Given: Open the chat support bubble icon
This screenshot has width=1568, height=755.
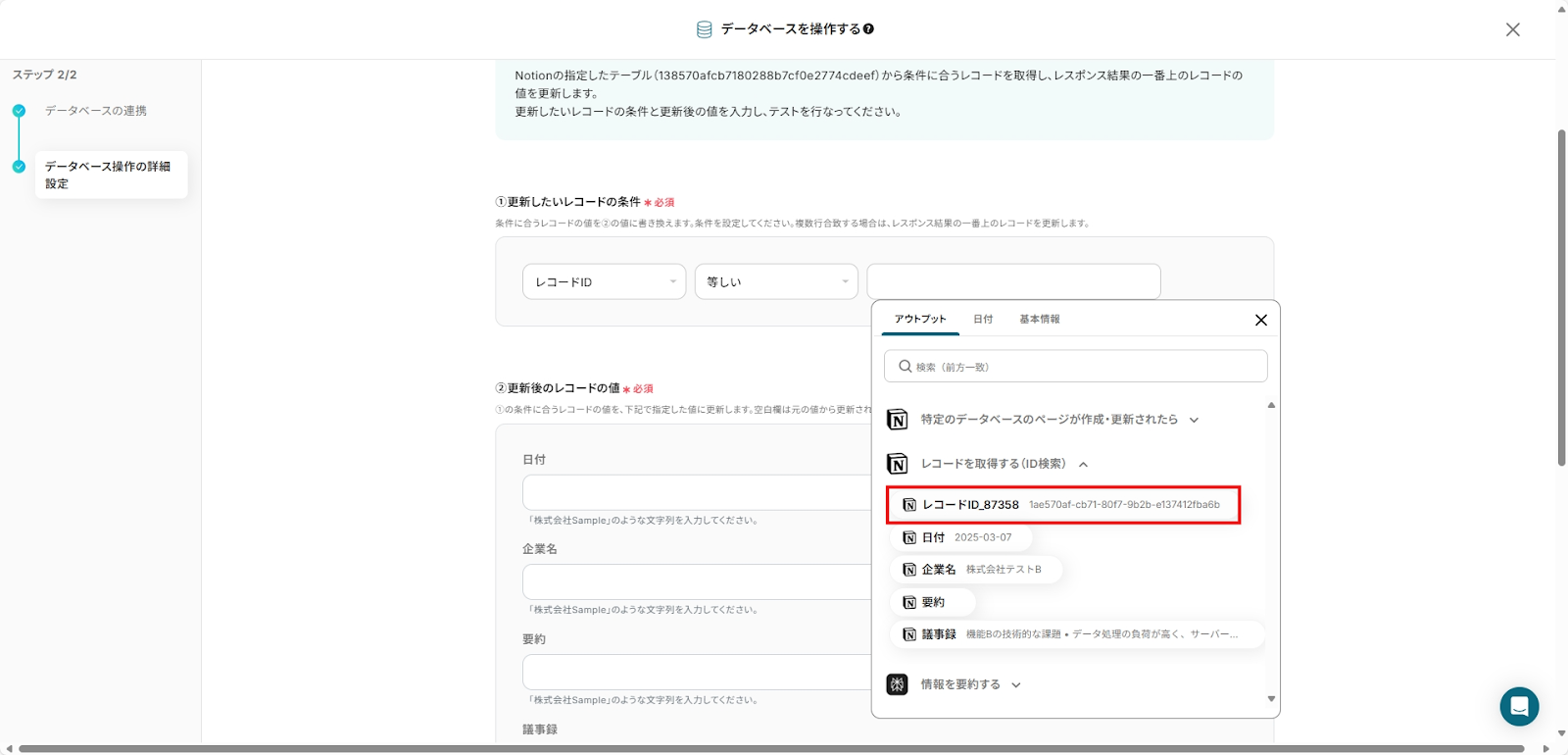Looking at the screenshot, I should pyautogui.click(x=1519, y=706).
